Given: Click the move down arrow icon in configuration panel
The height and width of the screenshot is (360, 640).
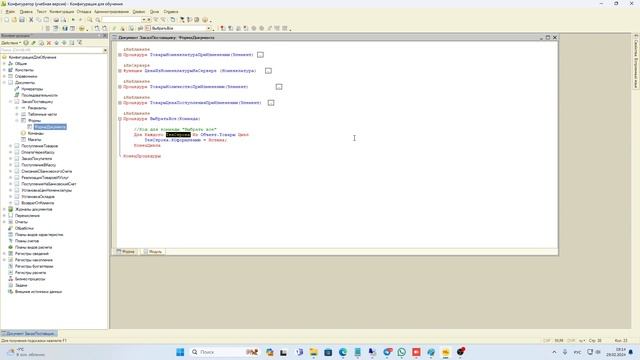Looking at the screenshot, I should [x=64, y=43].
